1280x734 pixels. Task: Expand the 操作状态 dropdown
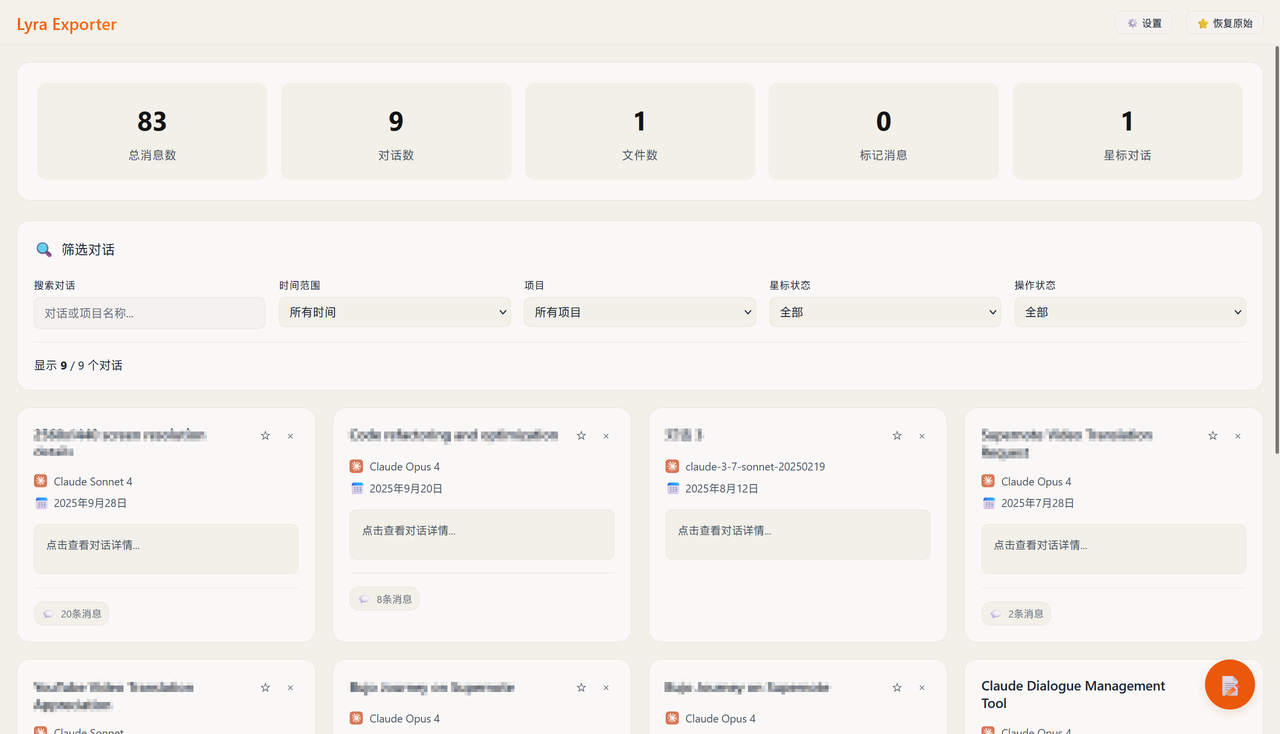pos(1130,312)
